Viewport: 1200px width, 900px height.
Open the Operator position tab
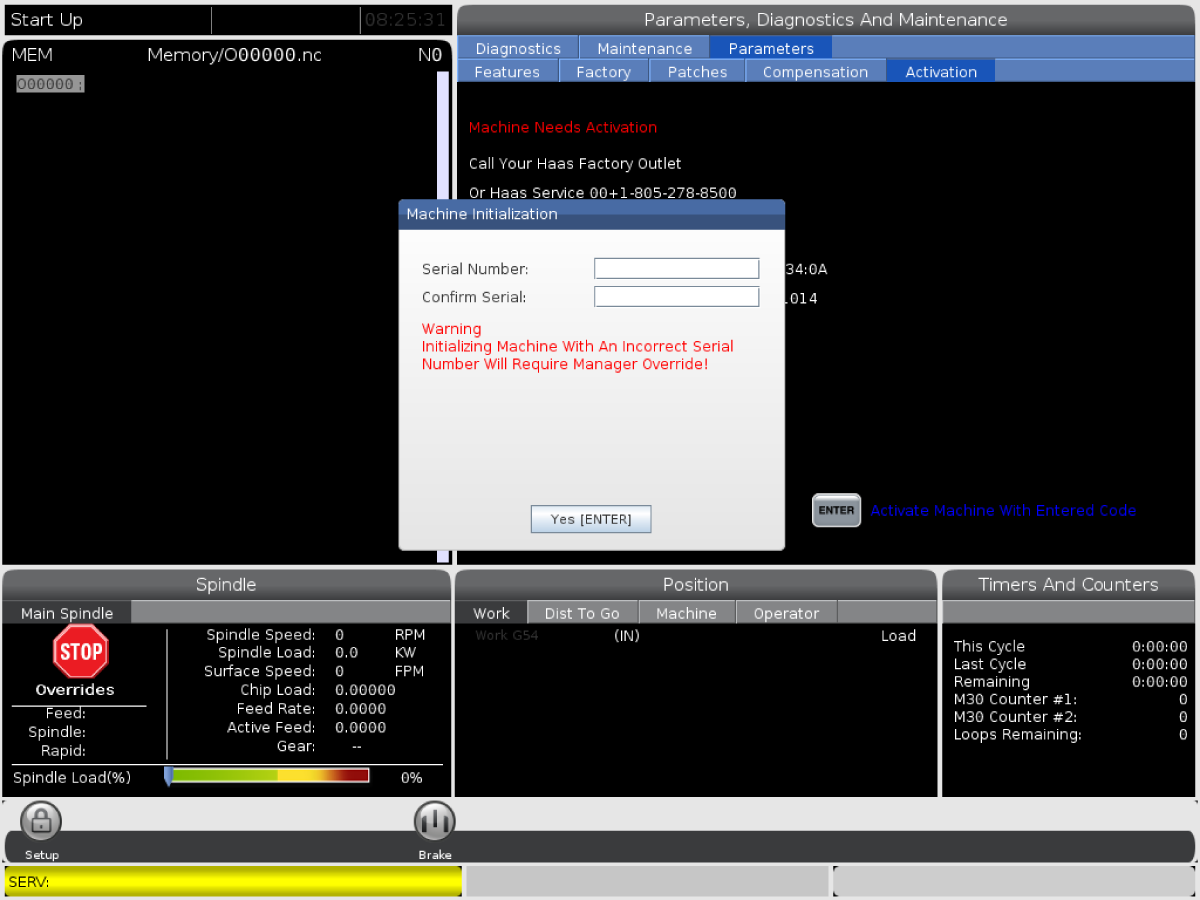(786, 613)
